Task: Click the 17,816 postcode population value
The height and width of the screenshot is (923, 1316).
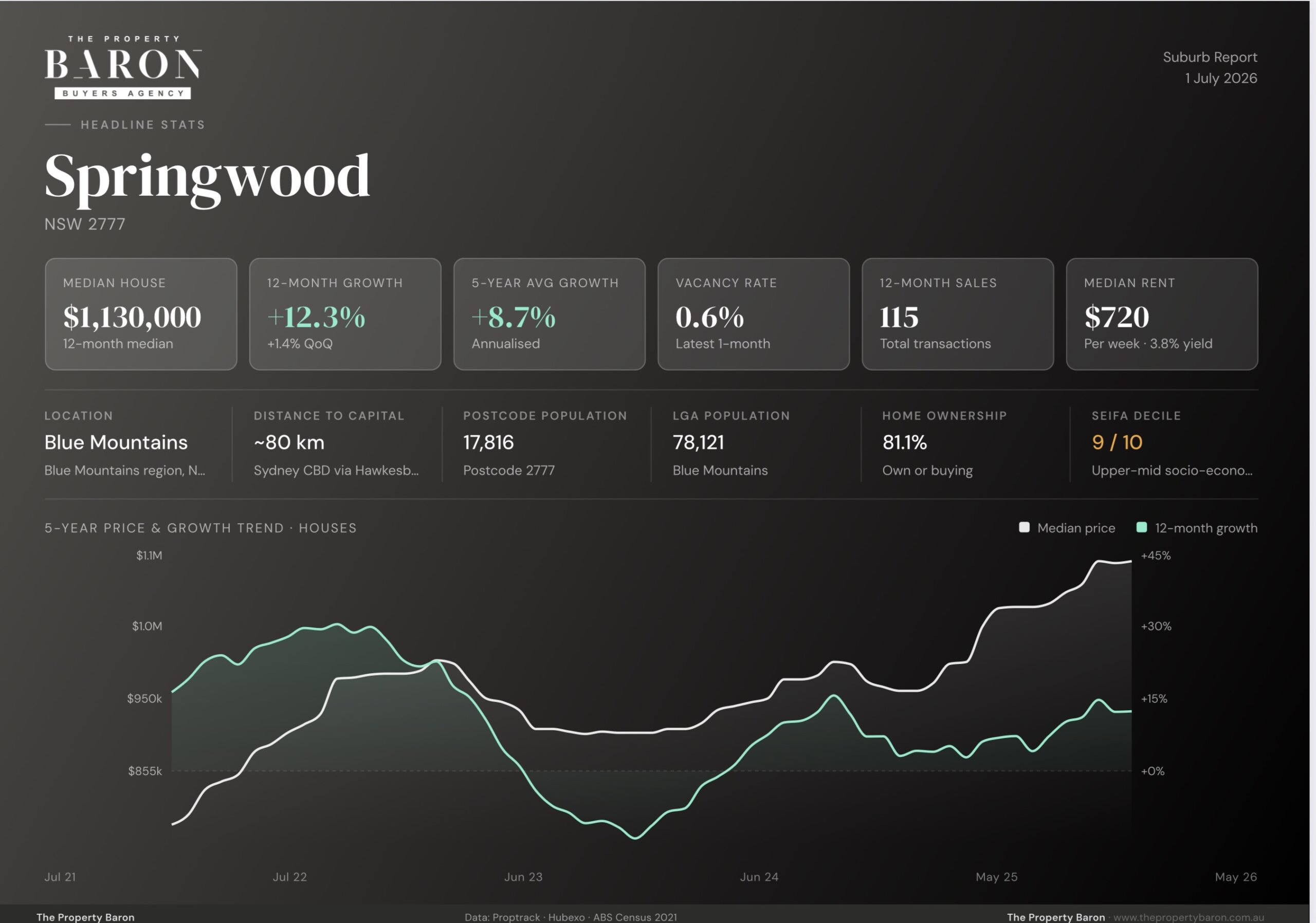Action: 488,442
